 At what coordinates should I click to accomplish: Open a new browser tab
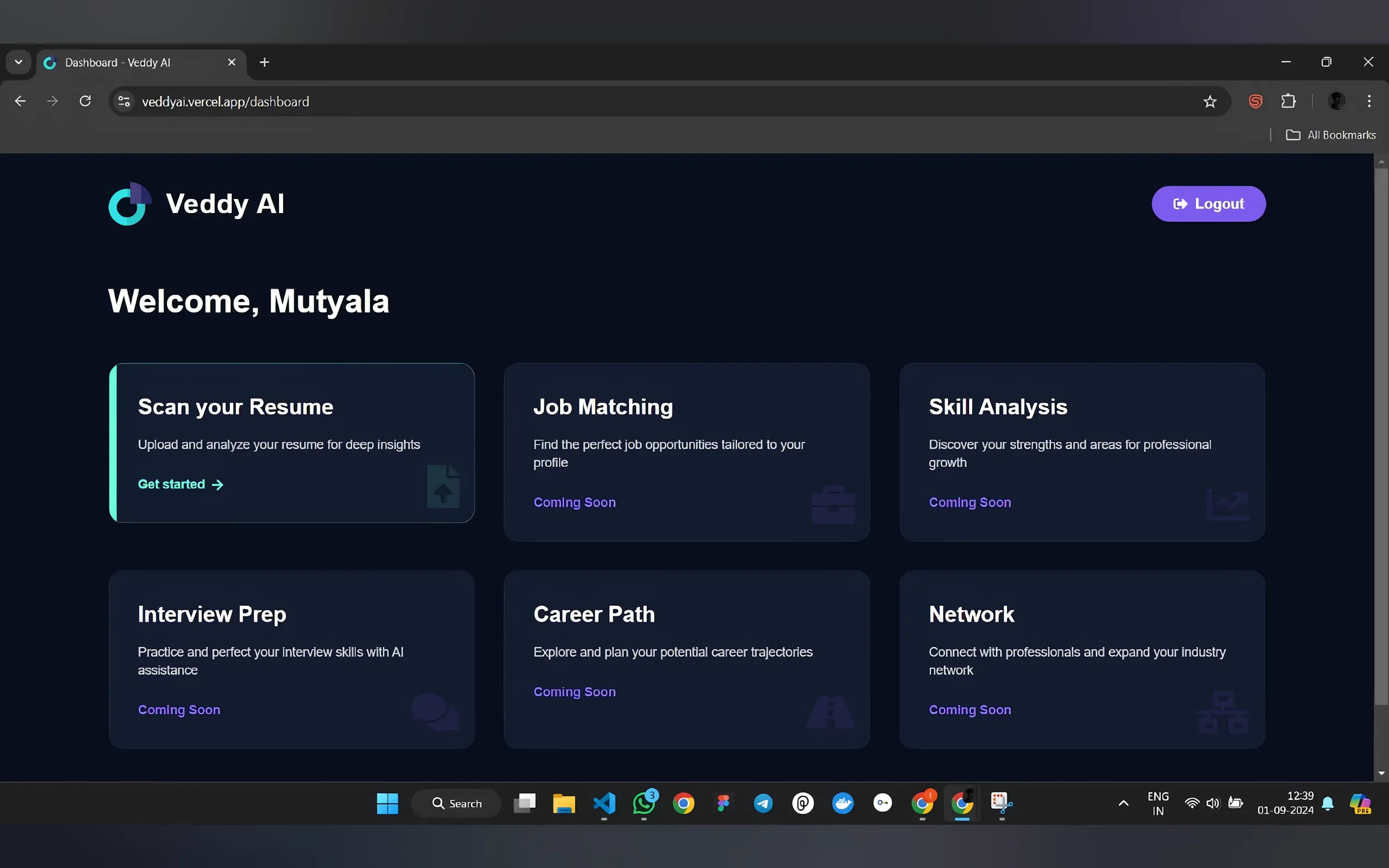coord(264,62)
